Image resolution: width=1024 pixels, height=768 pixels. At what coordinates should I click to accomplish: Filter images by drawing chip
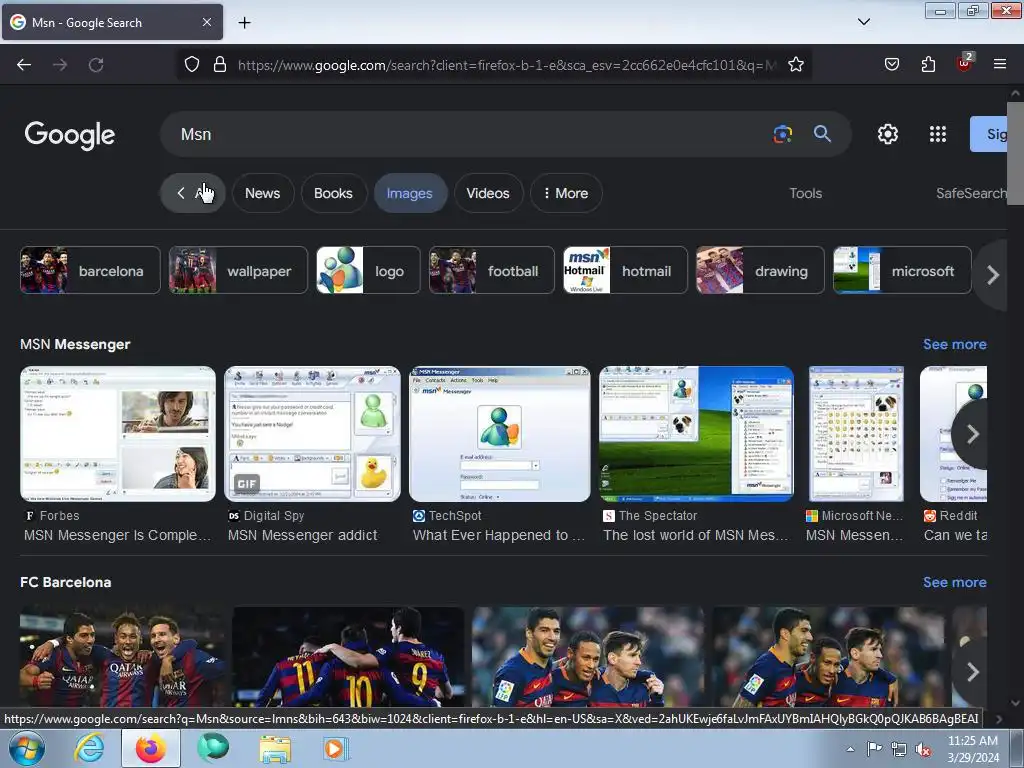coord(760,270)
